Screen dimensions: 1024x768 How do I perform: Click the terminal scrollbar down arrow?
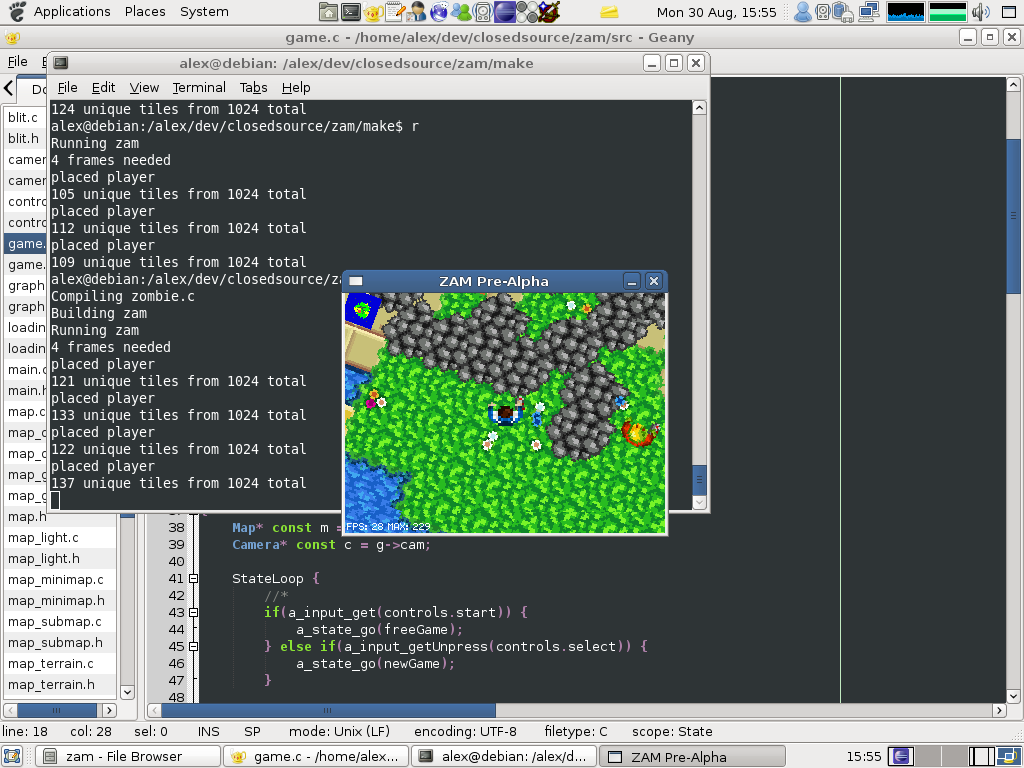pyautogui.click(x=700, y=502)
